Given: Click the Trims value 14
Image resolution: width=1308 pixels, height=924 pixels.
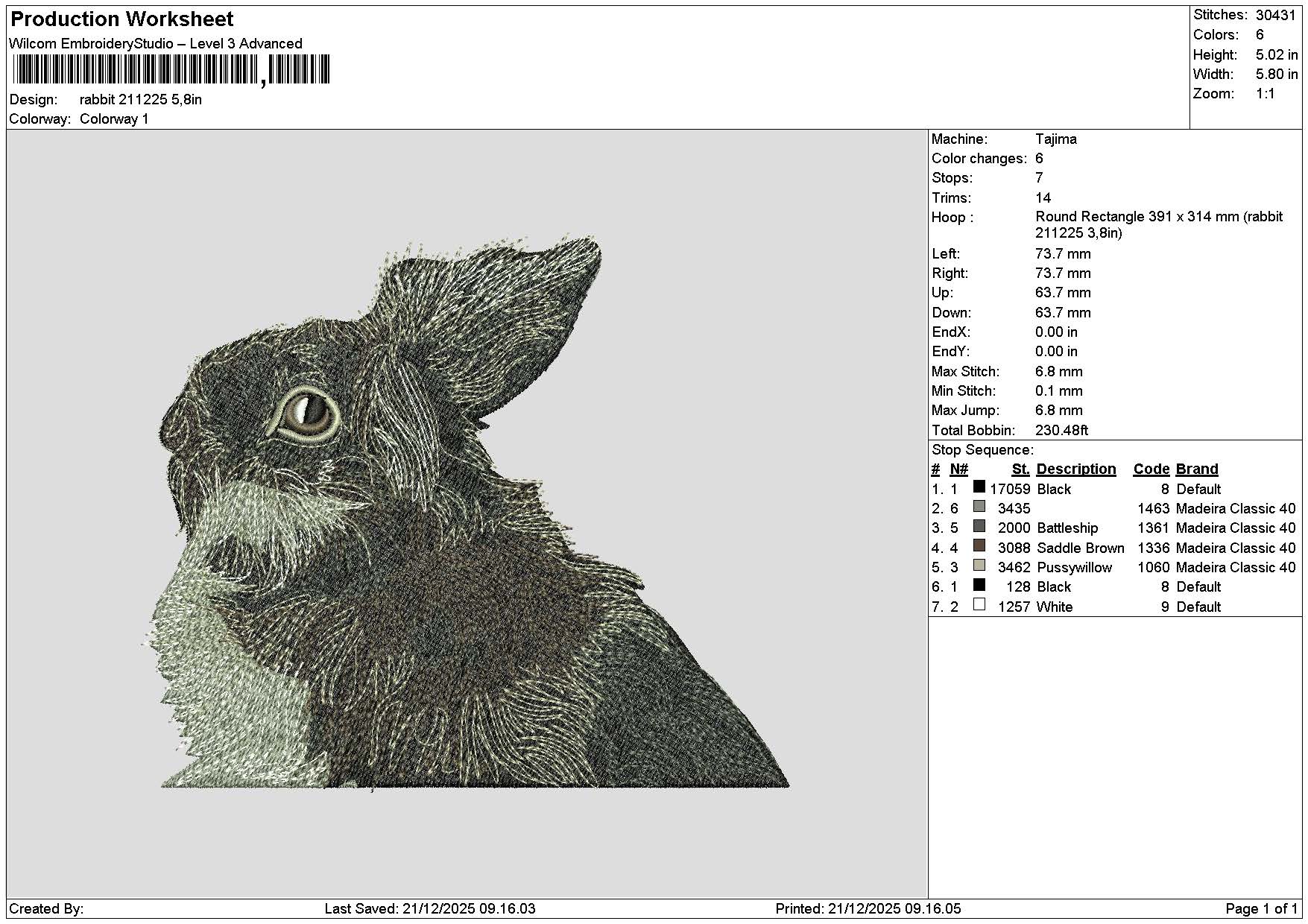Looking at the screenshot, I should [x=1043, y=198].
